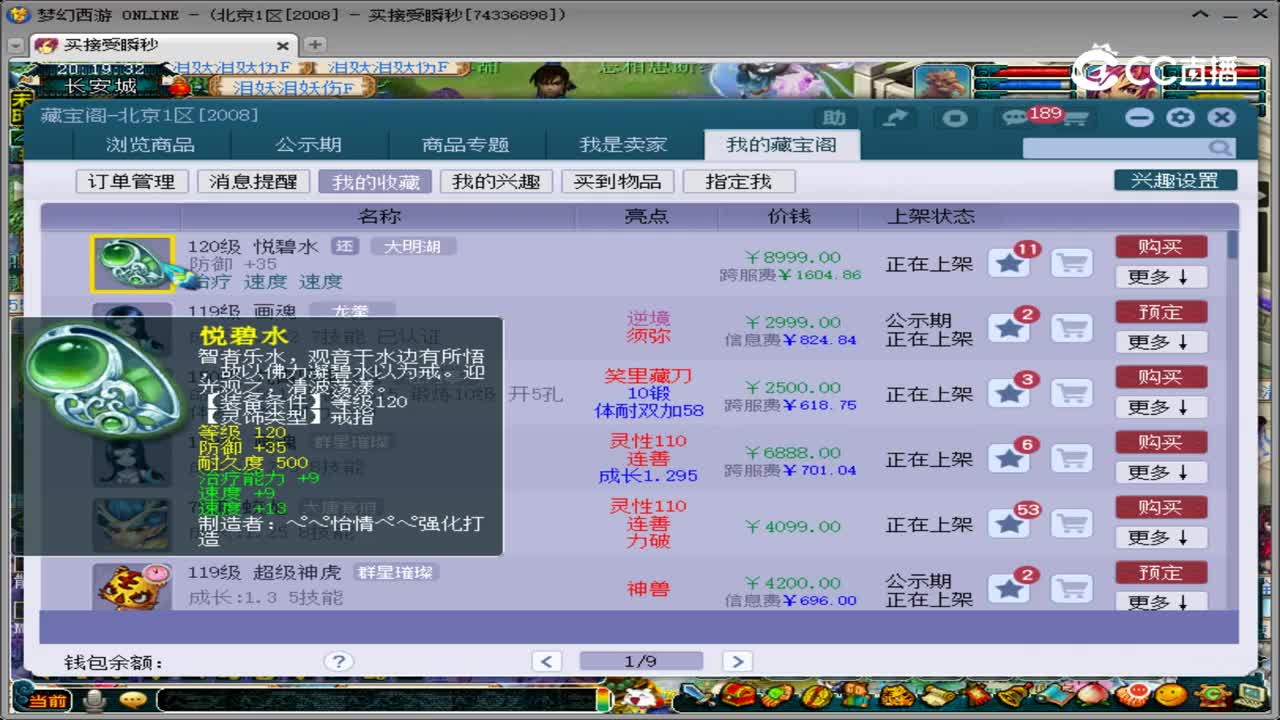Click the 悦碧水 green ring thumbnail
The image size is (1280, 720).
tap(133, 264)
